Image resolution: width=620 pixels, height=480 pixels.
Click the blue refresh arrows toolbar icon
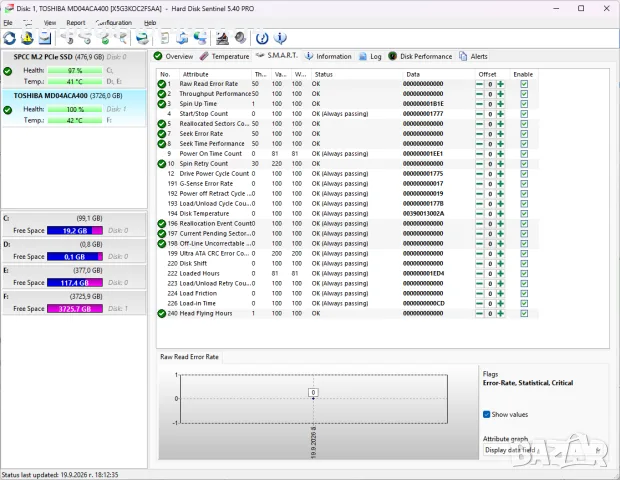tap(10, 38)
